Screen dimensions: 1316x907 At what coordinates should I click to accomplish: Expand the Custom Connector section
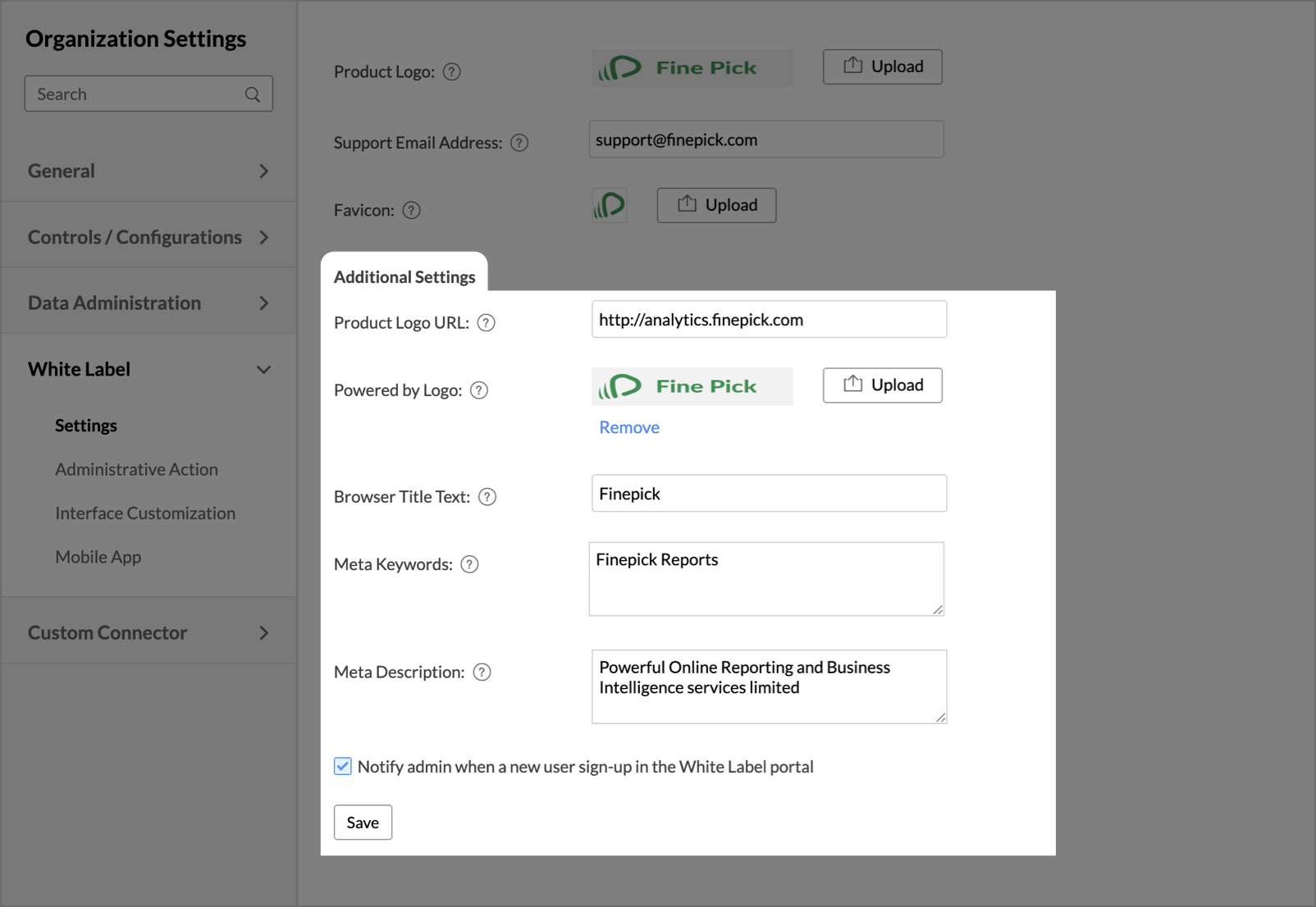click(x=149, y=632)
